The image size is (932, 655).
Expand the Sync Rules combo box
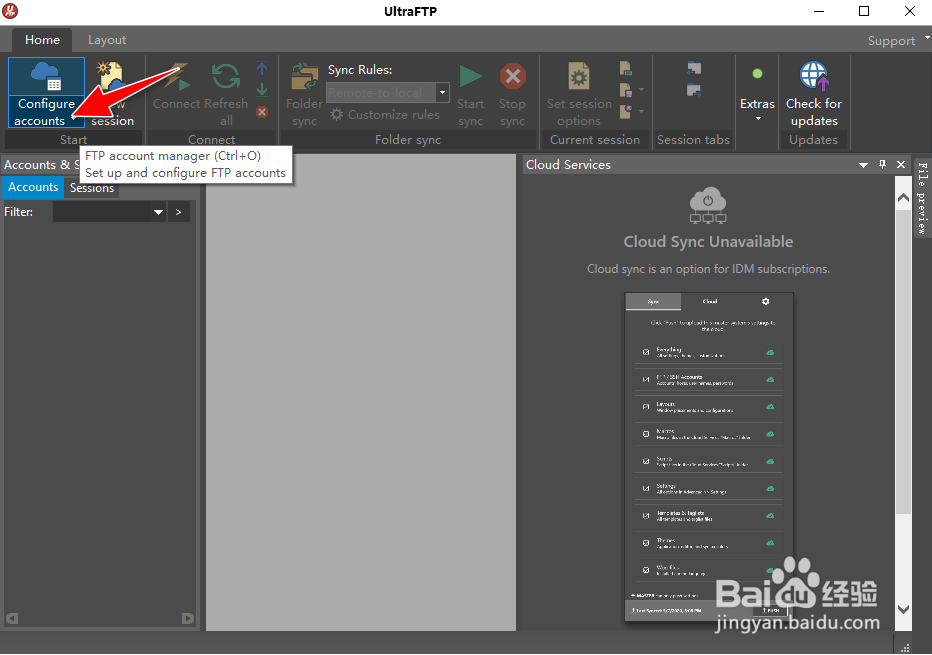click(x=442, y=93)
